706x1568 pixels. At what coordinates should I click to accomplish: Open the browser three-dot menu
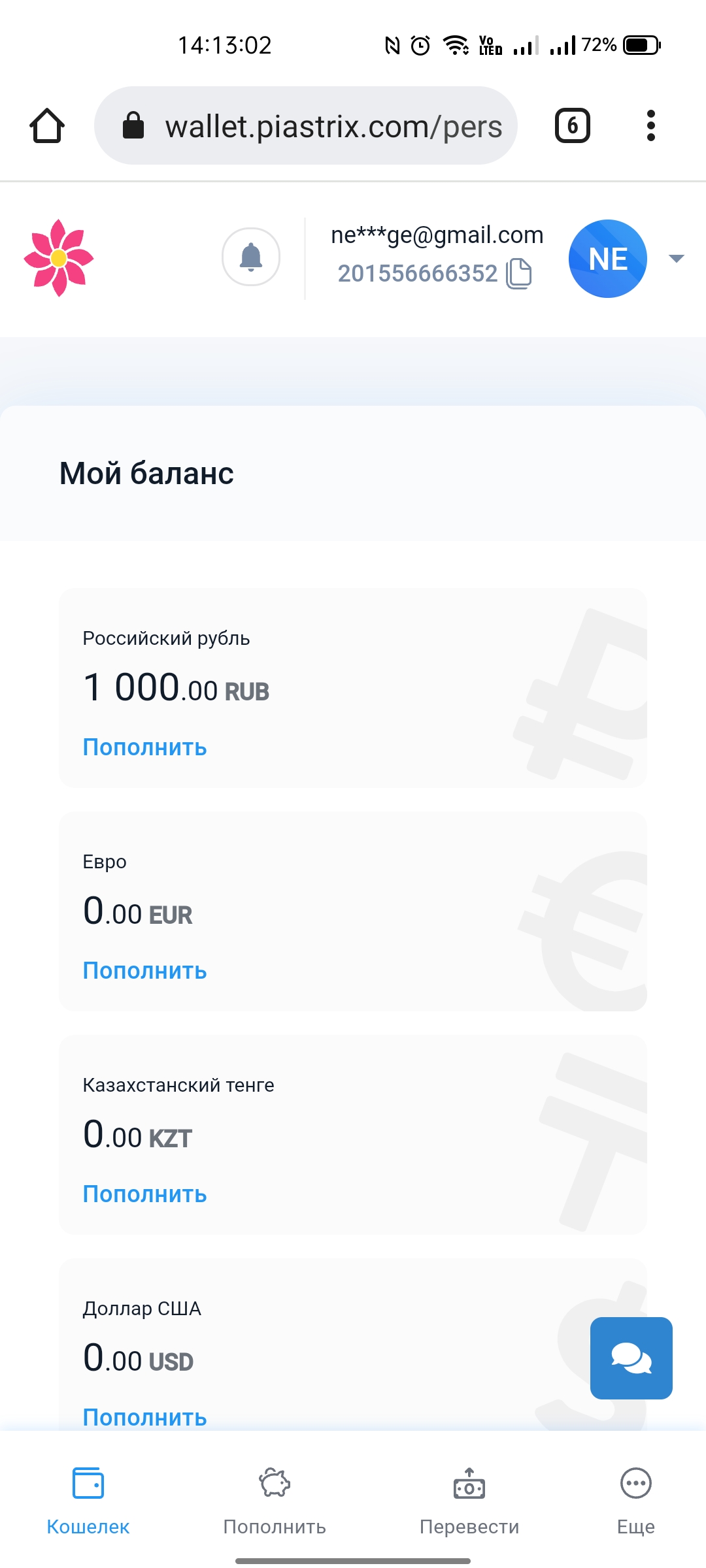pyautogui.click(x=650, y=125)
